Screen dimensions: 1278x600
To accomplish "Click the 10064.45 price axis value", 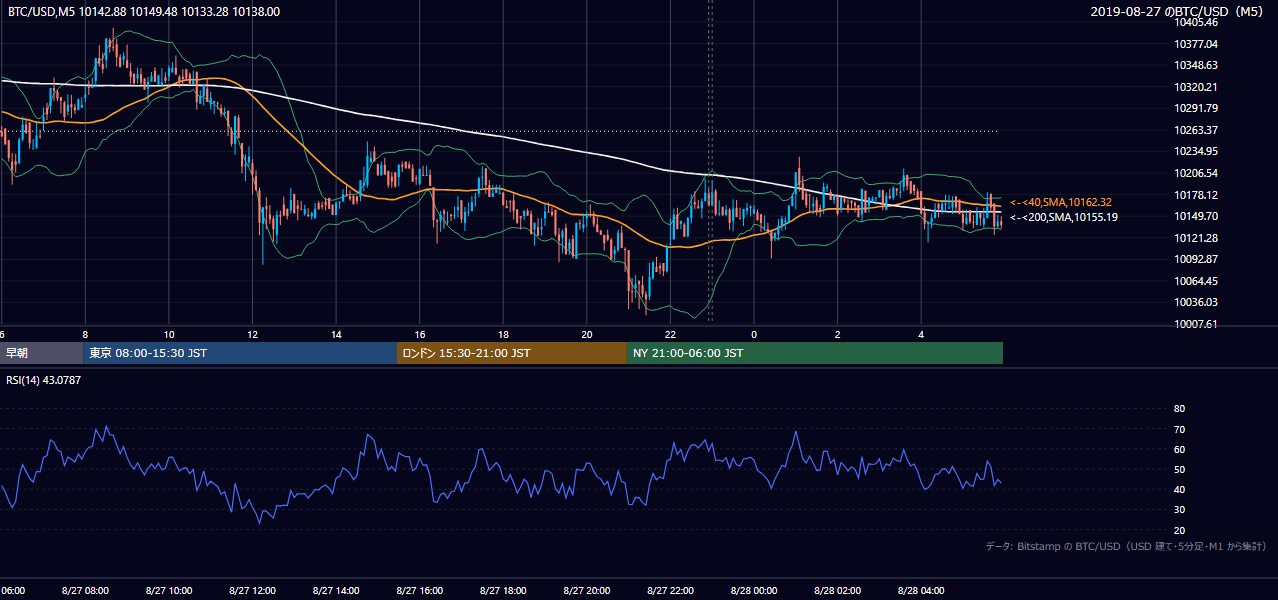I will [1195, 281].
